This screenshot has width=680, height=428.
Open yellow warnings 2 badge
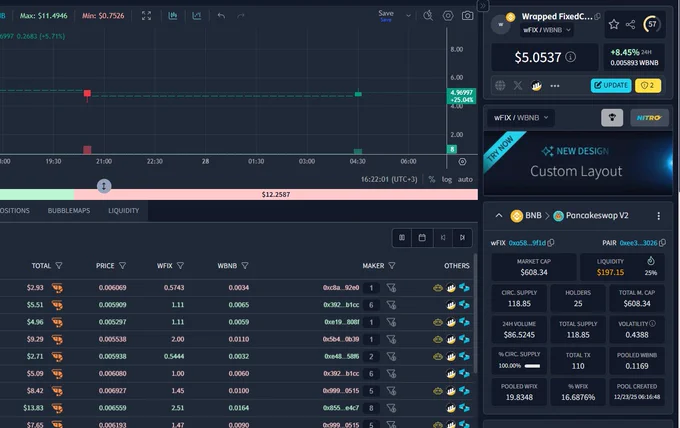tap(648, 85)
